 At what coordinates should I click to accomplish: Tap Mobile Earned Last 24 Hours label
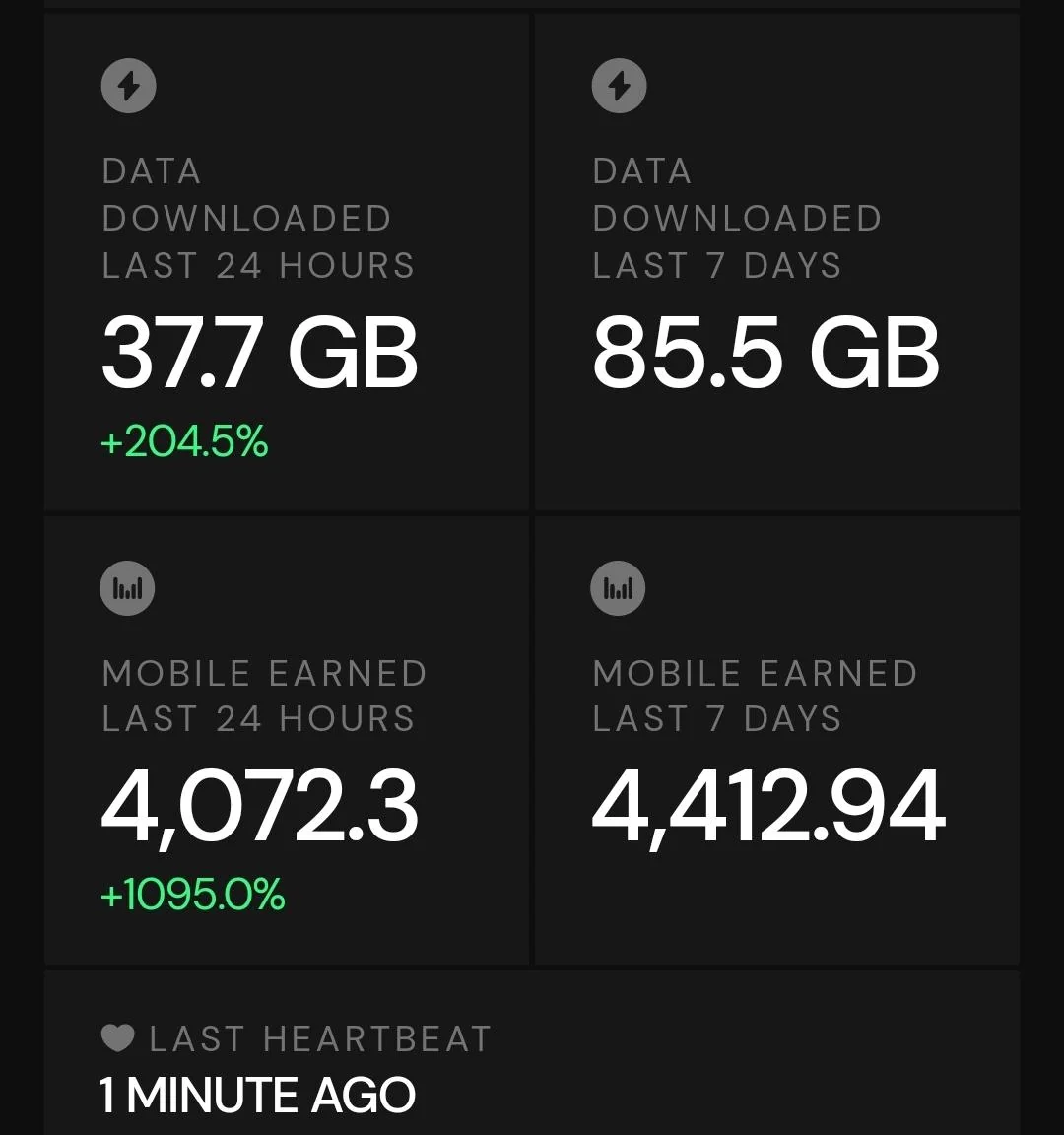click(264, 696)
